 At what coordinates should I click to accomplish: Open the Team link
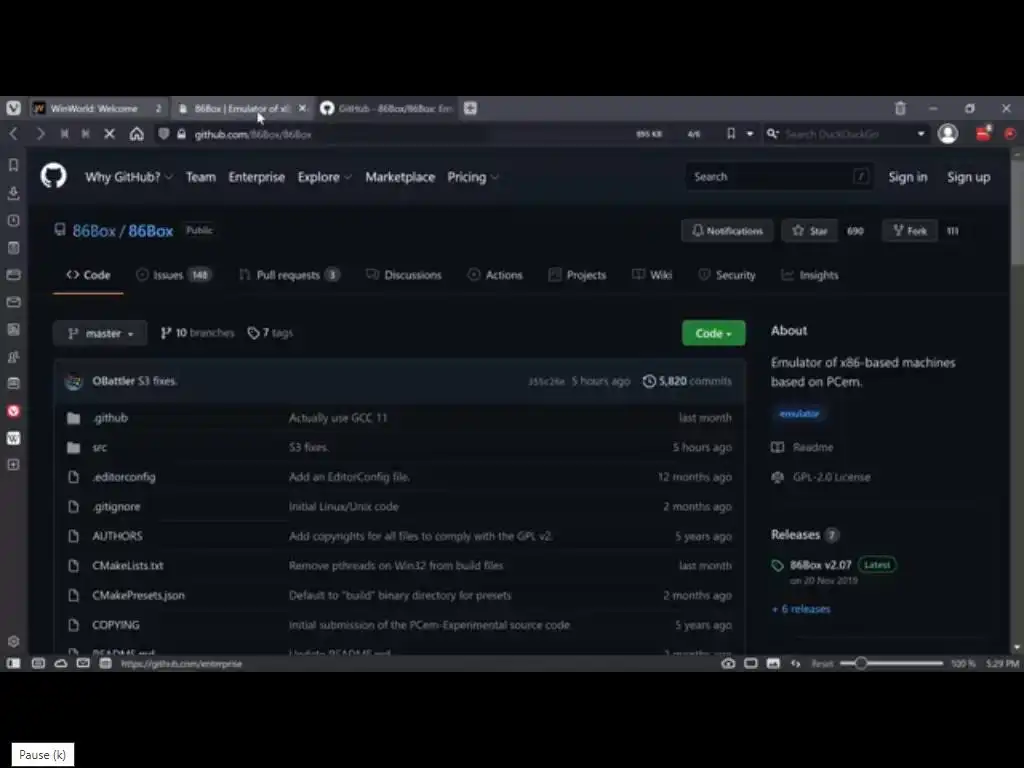pos(200,177)
